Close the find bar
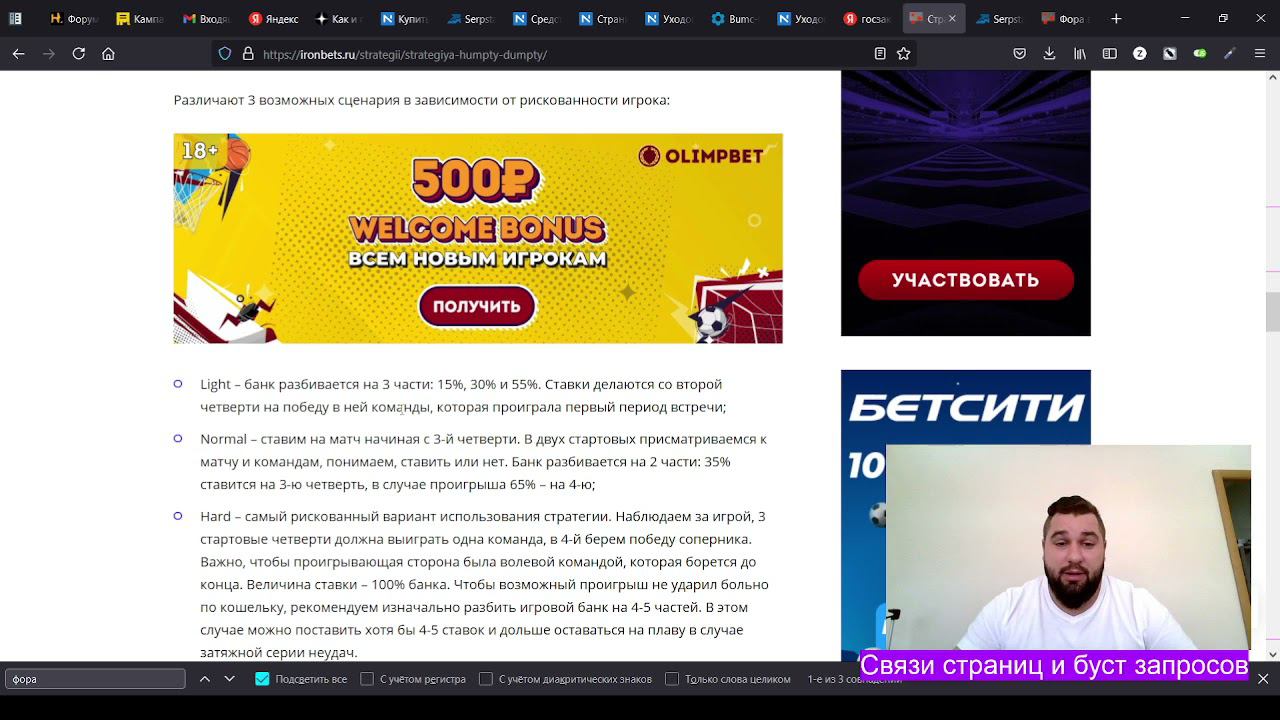1280x720 pixels. click(1263, 679)
